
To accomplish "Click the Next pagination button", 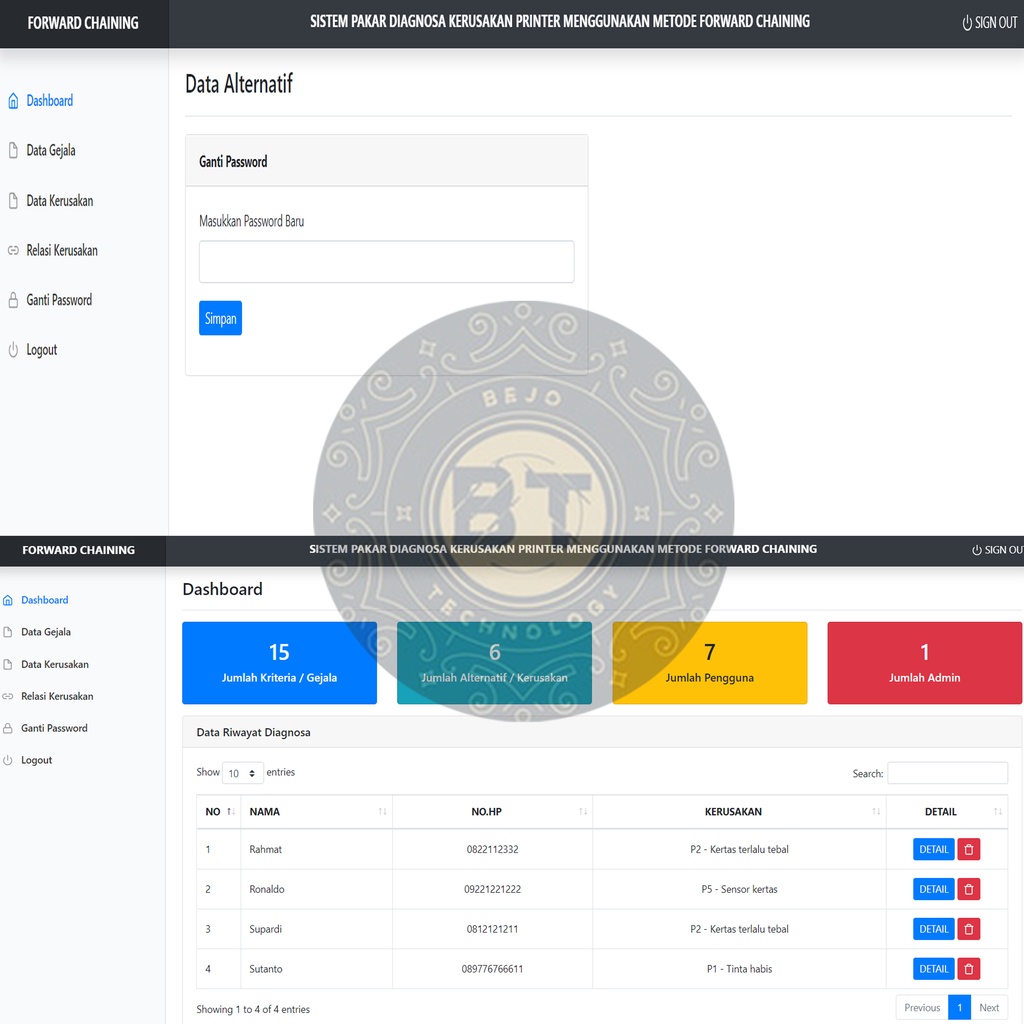I will coord(989,1008).
